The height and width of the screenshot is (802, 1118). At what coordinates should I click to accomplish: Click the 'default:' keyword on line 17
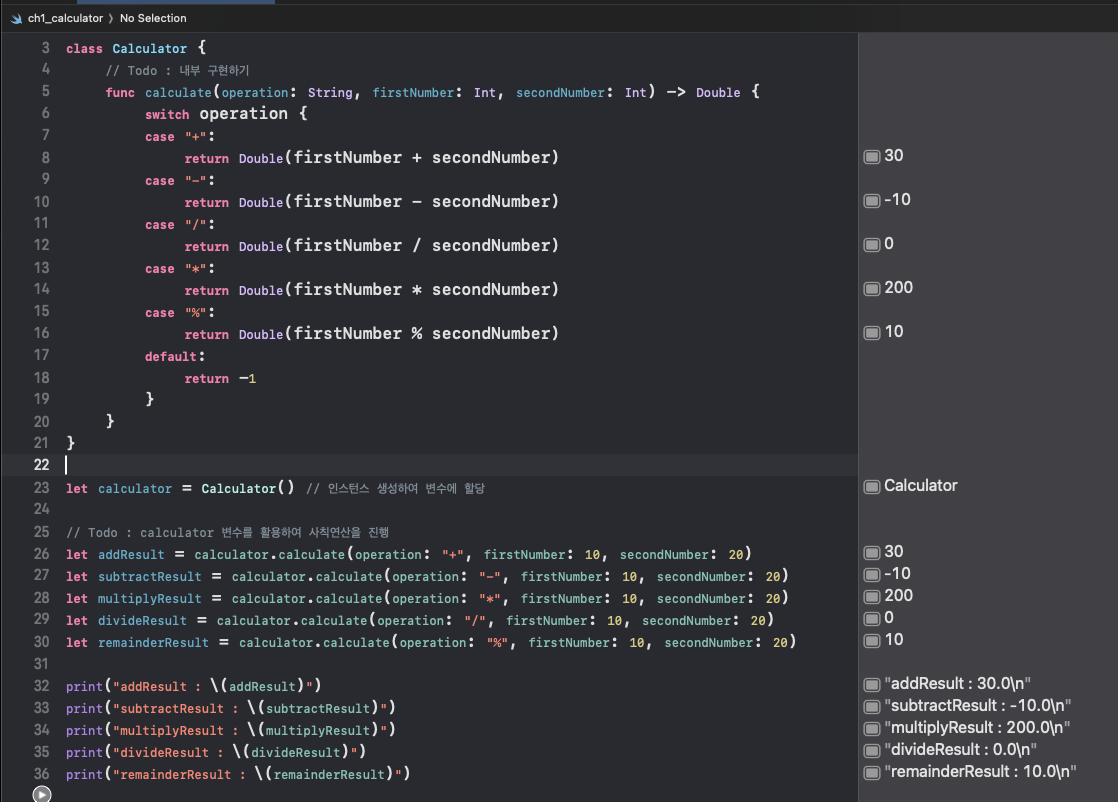175,356
